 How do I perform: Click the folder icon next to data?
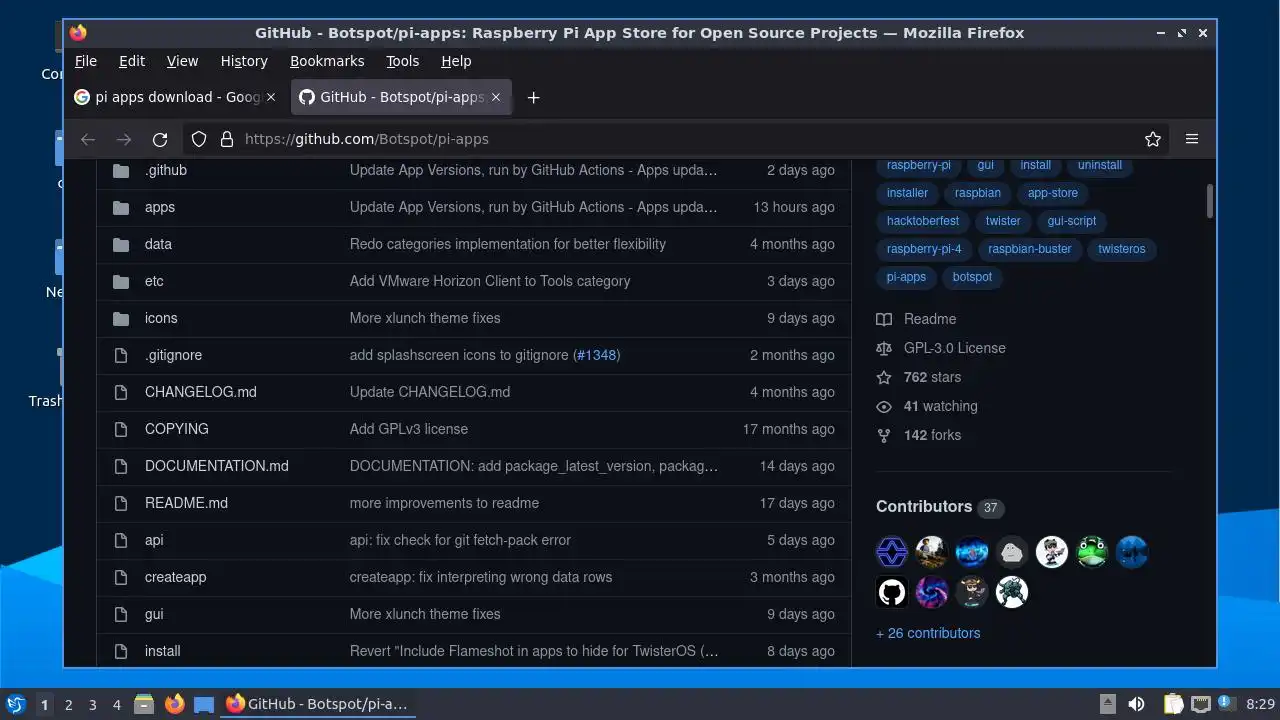coord(121,244)
